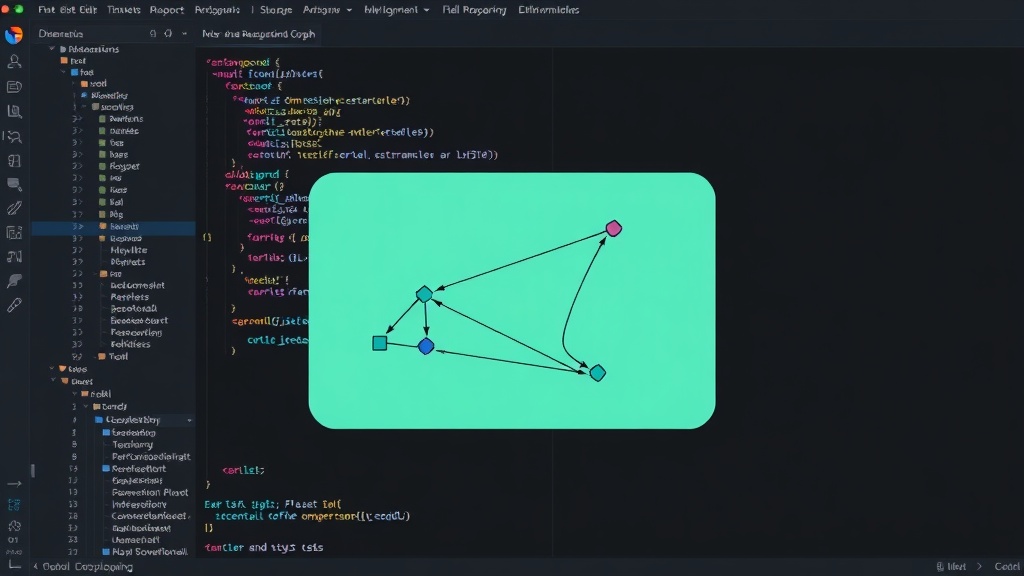Open the Artogare dropdown in menu bar
1024x576 pixels.
(327, 10)
